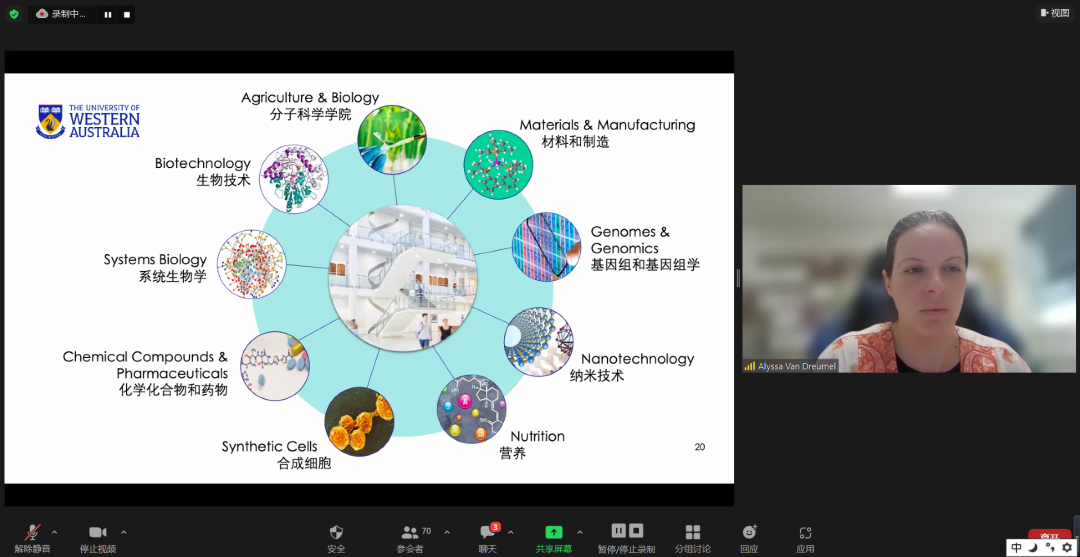
Task: Click the IME settings gear icon
Action: point(1066,548)
